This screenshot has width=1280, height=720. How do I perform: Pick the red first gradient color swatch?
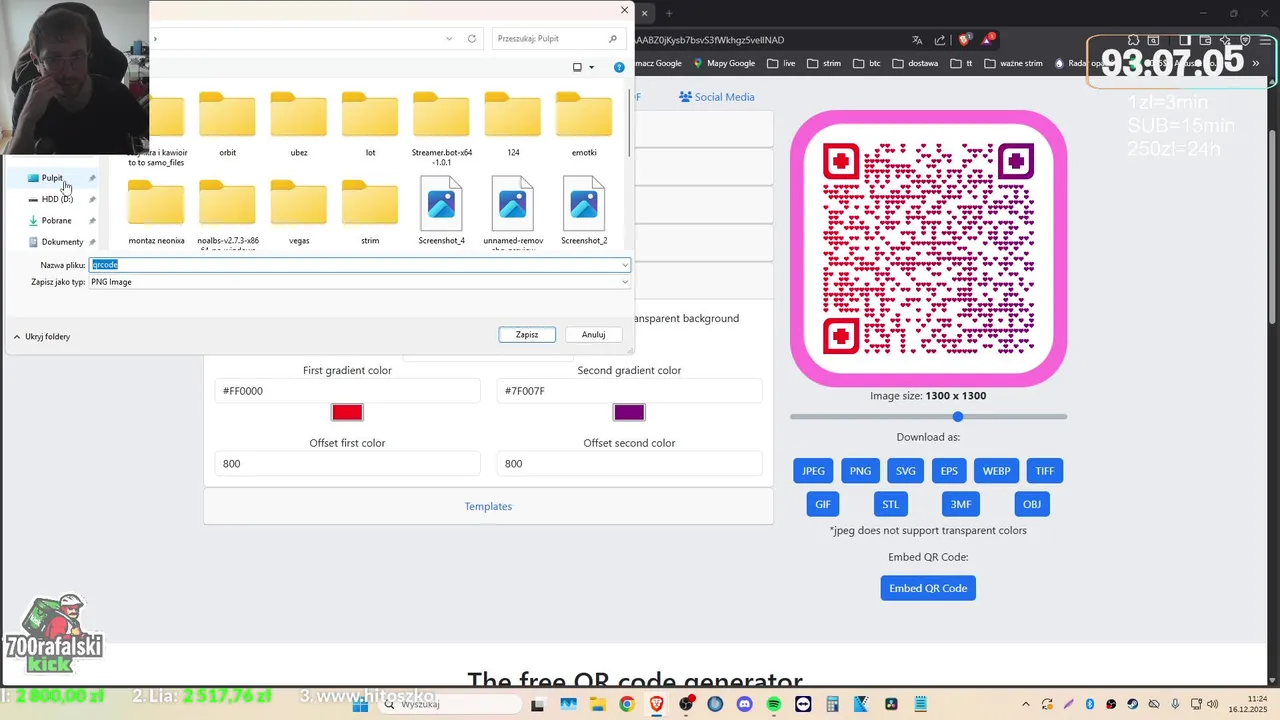click(x=347, y=412)
